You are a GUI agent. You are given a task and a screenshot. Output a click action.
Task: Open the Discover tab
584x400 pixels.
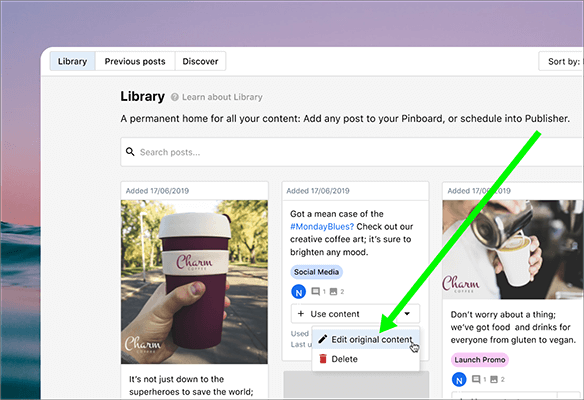coord(200,61)
